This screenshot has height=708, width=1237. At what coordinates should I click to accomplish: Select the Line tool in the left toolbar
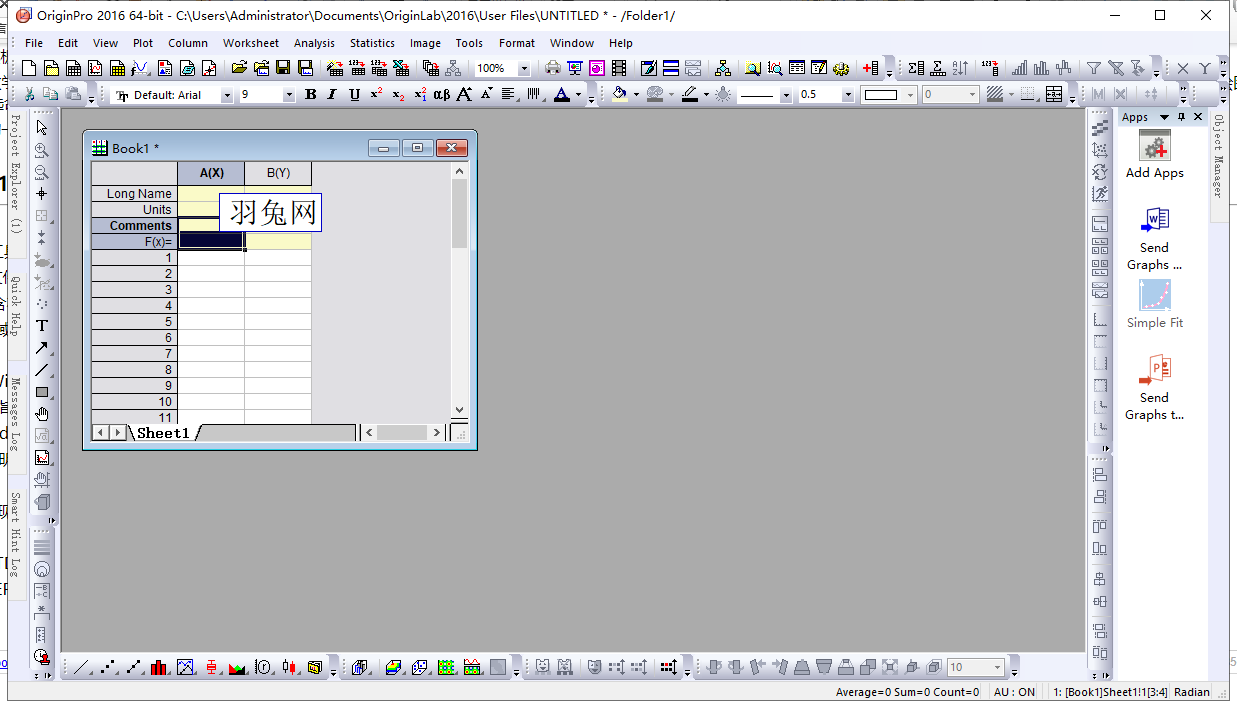point(42,370)
